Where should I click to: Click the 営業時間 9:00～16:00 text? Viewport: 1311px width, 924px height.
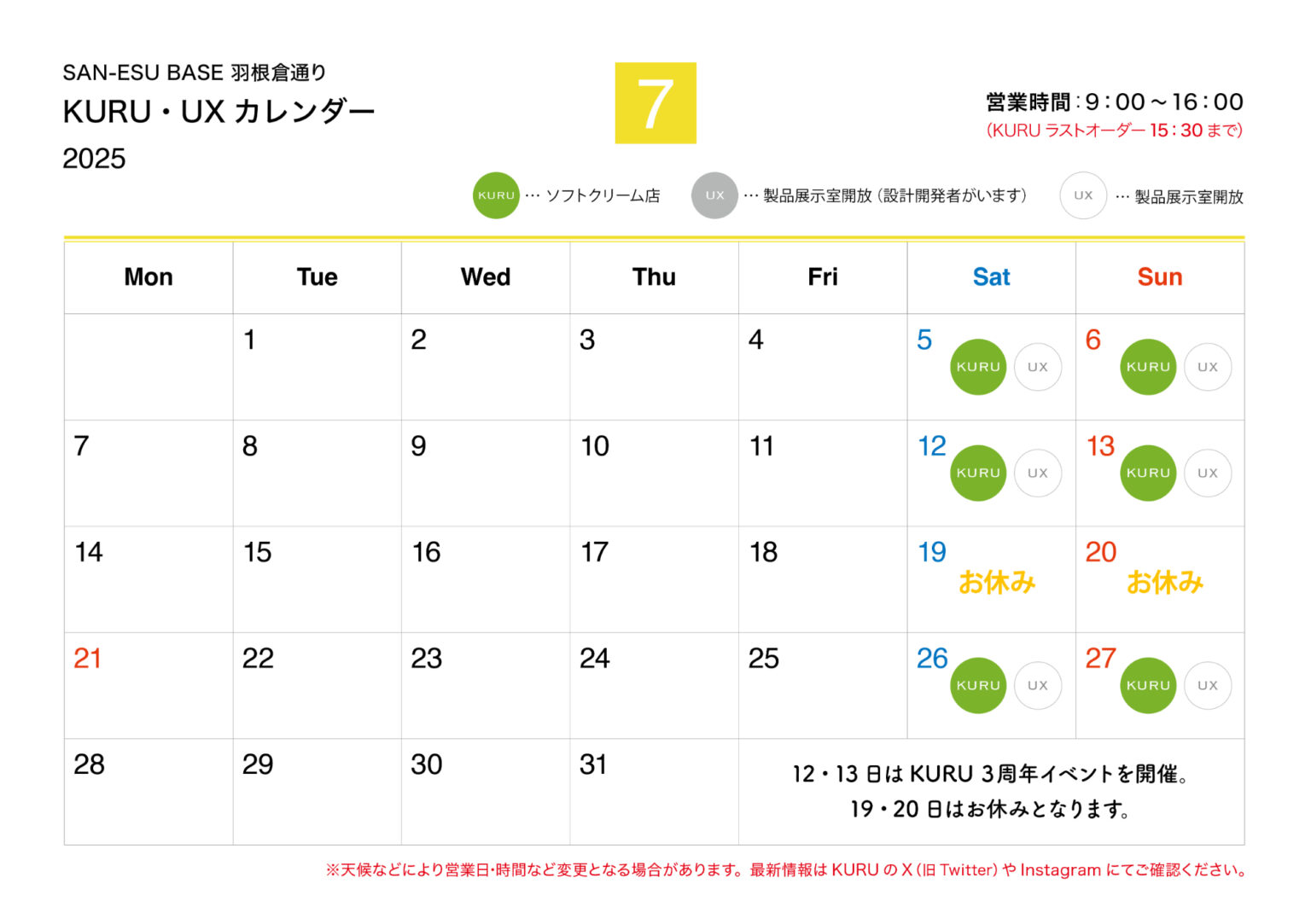[x=1114, y=102]
